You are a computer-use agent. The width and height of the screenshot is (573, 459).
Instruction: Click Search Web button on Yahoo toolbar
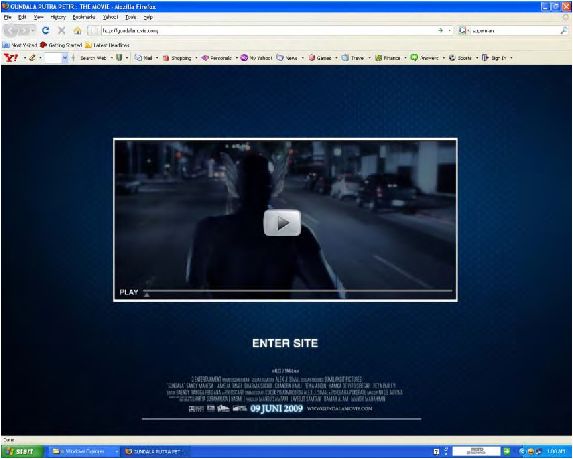click(x=93, y=58)
